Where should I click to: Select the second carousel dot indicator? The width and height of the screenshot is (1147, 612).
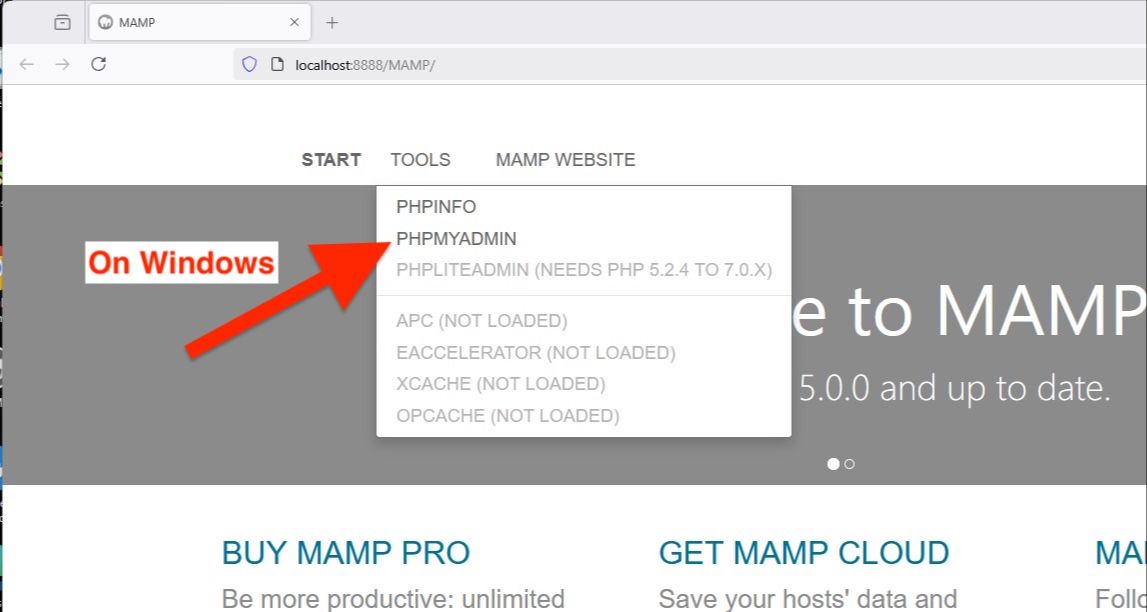pyautogui.click(x=849, y=464)
